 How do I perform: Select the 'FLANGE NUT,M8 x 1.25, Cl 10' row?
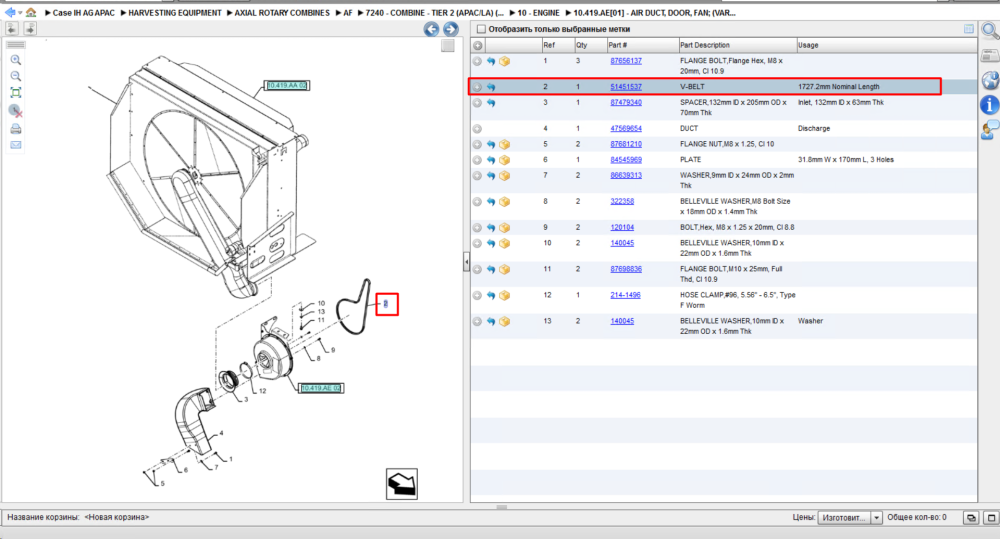pos(724,144)
